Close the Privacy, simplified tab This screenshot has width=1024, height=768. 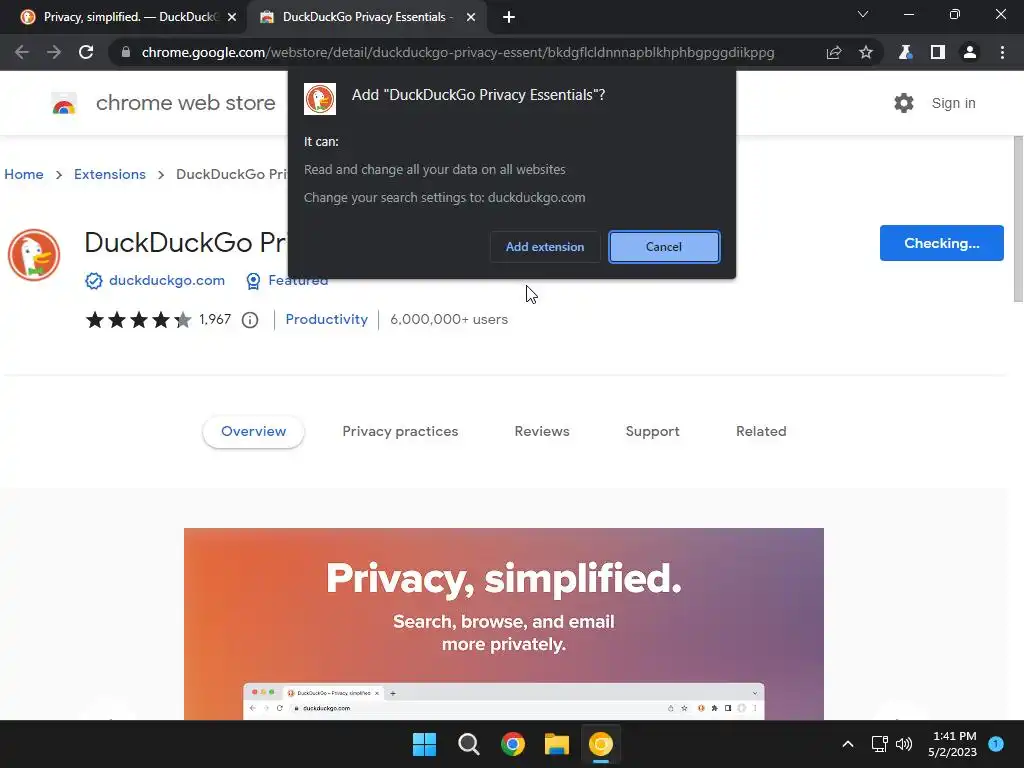(x=232, y=18)
